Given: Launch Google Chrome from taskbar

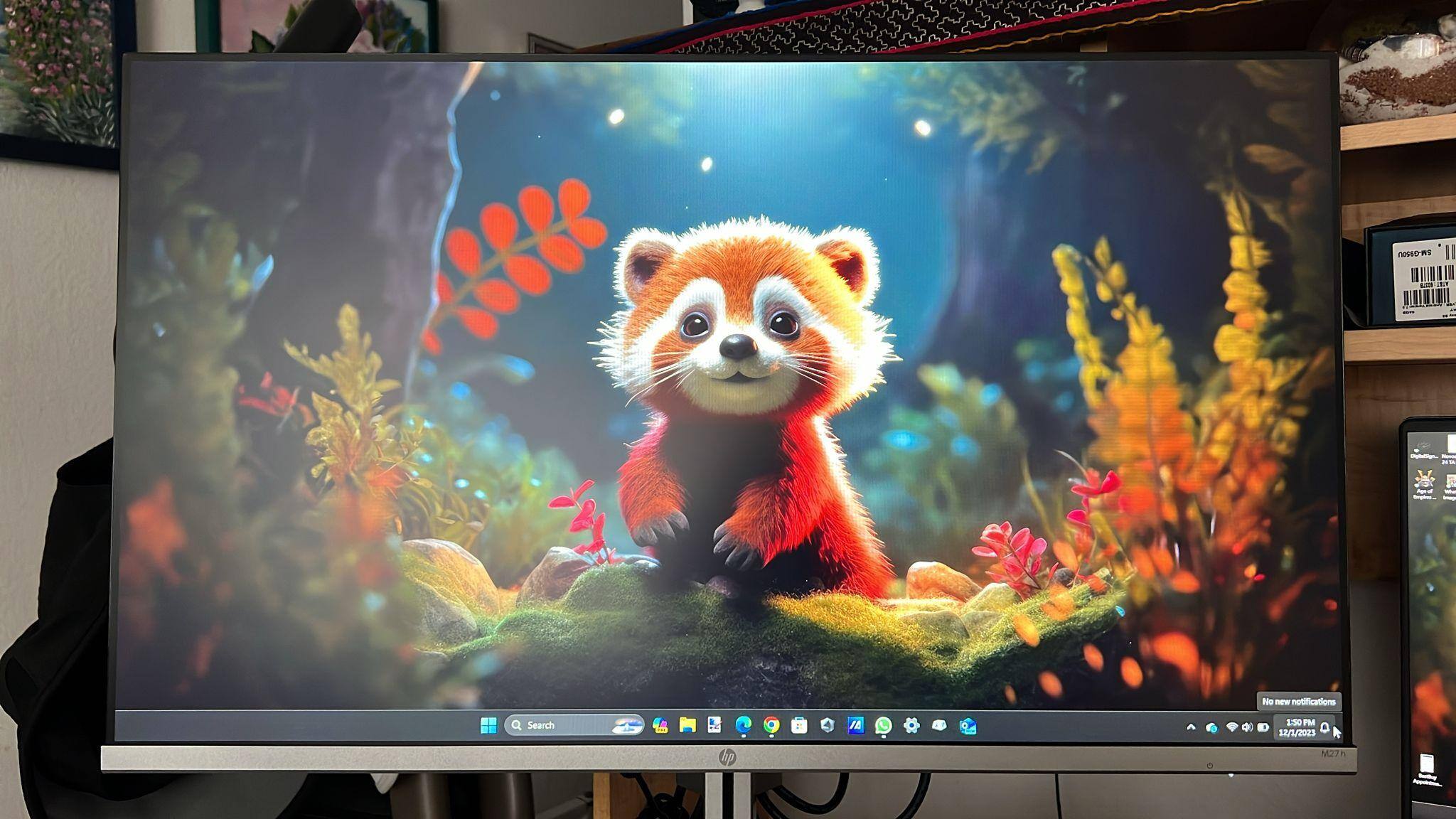Looking at the screenshot, I should point(771,725).
